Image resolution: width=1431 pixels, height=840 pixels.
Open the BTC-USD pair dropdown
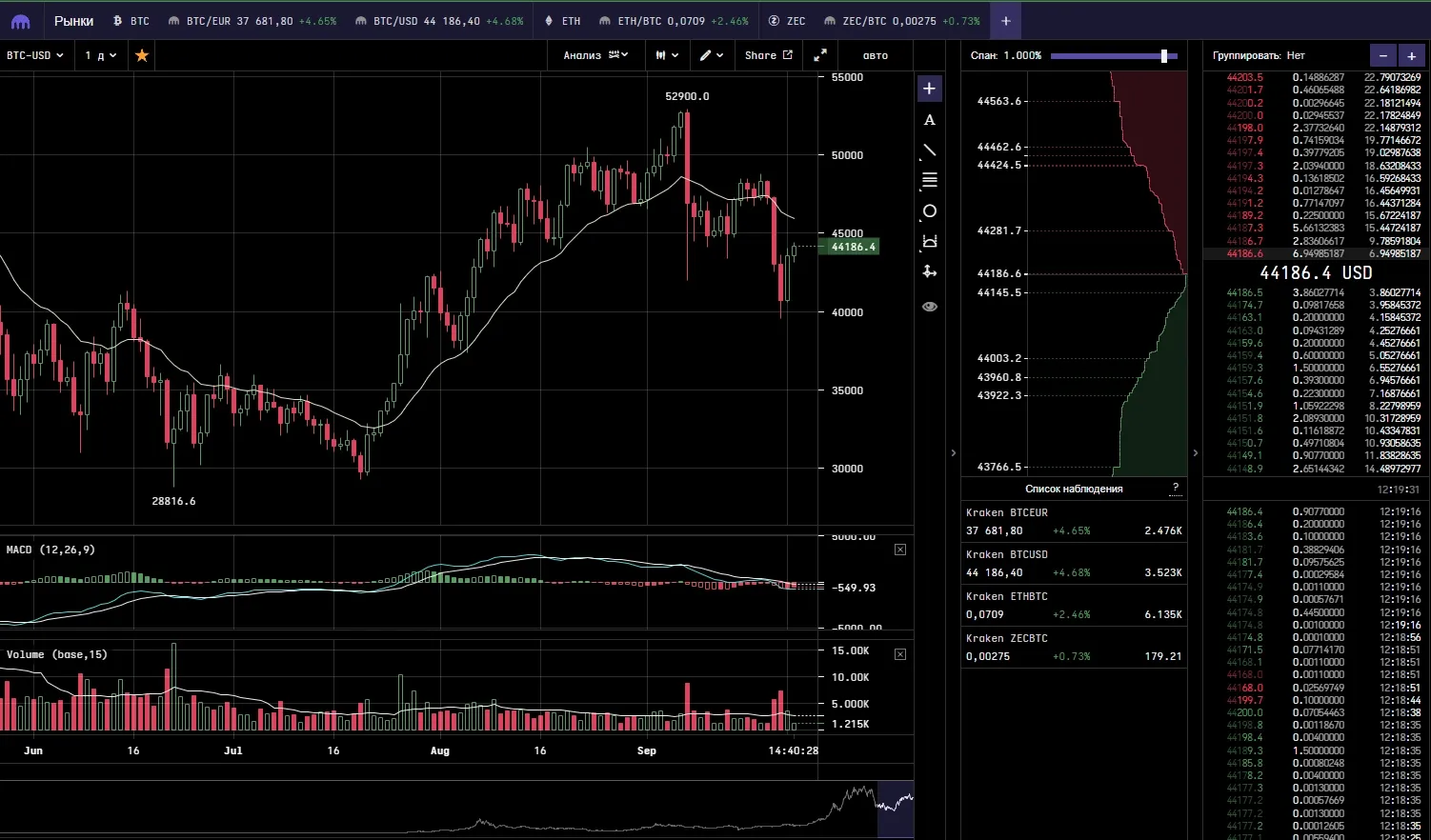click(x=35, y=55)
